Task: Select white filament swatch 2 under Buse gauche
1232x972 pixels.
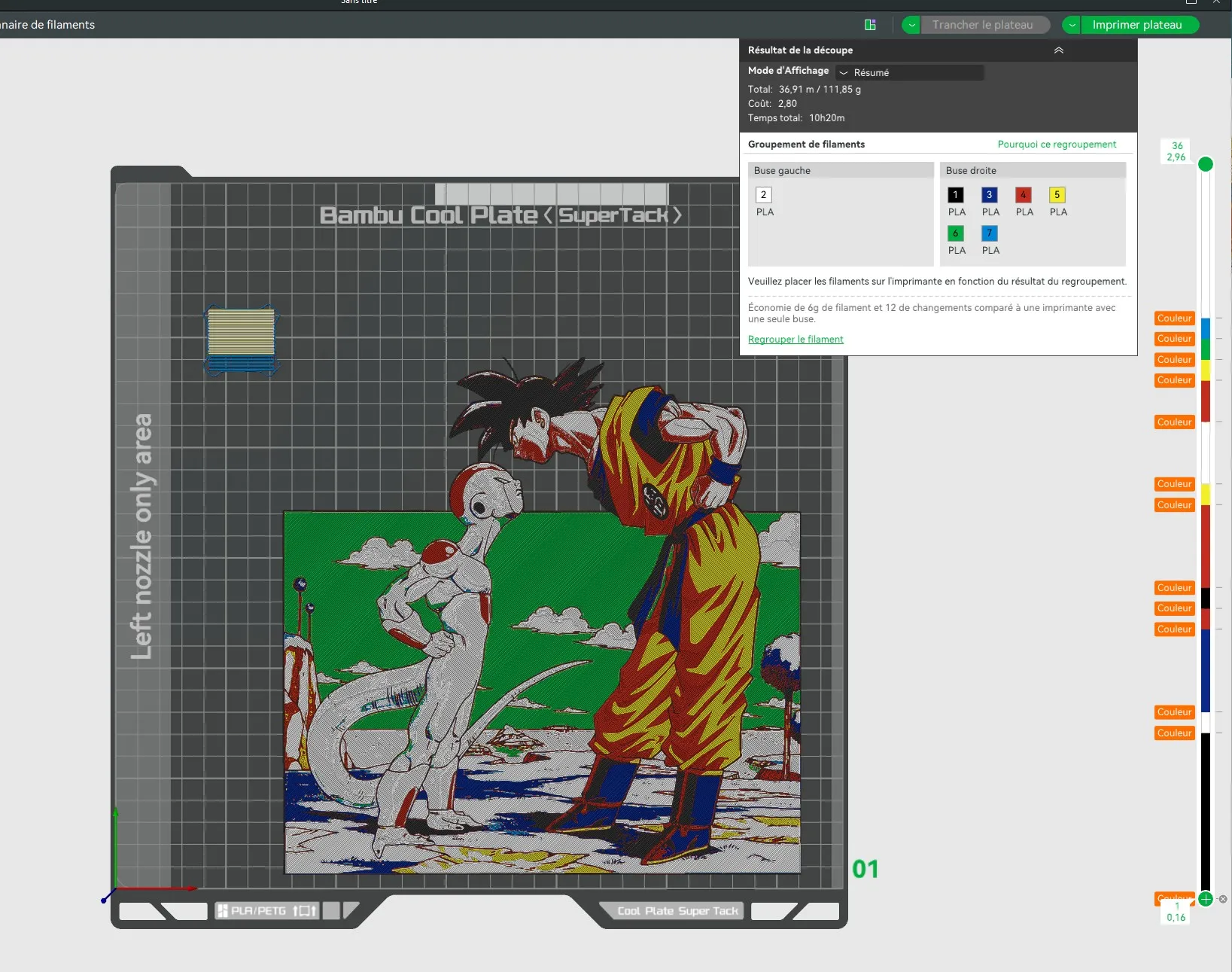Action: (x=764, y=195)
